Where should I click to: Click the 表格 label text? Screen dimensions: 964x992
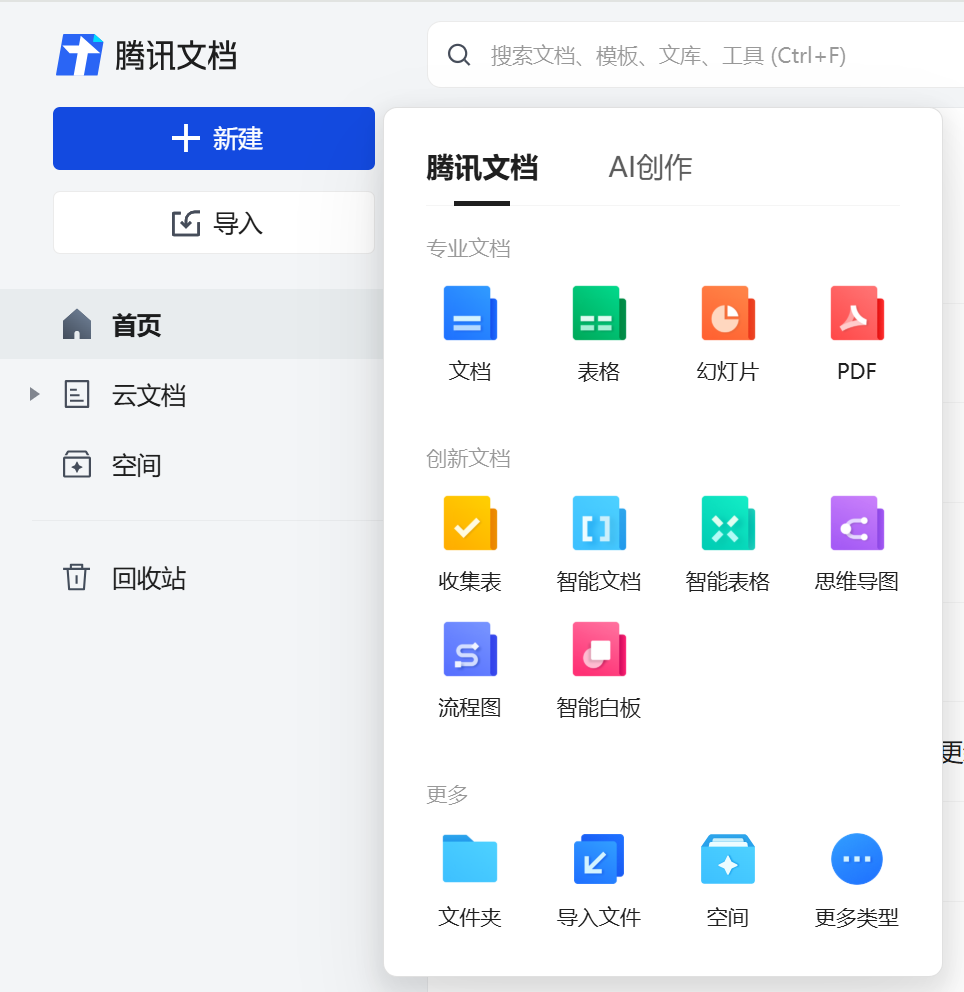click(x=599, y=371)
